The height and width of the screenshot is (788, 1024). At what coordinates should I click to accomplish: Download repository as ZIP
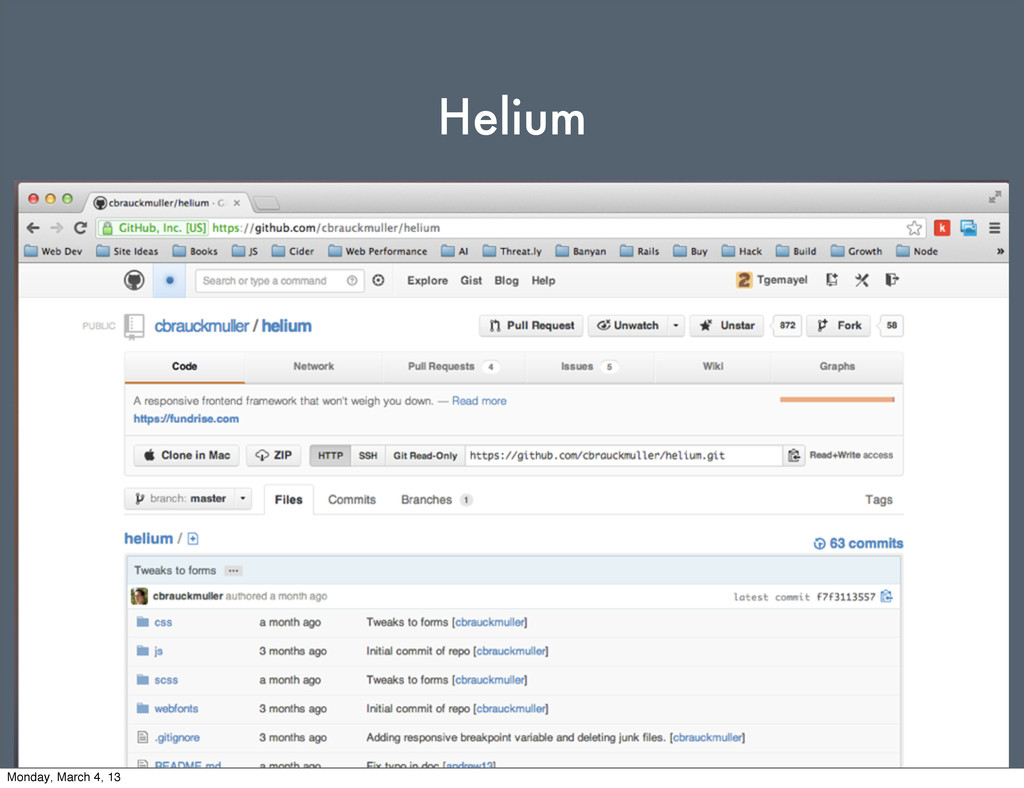pos(274,455)
